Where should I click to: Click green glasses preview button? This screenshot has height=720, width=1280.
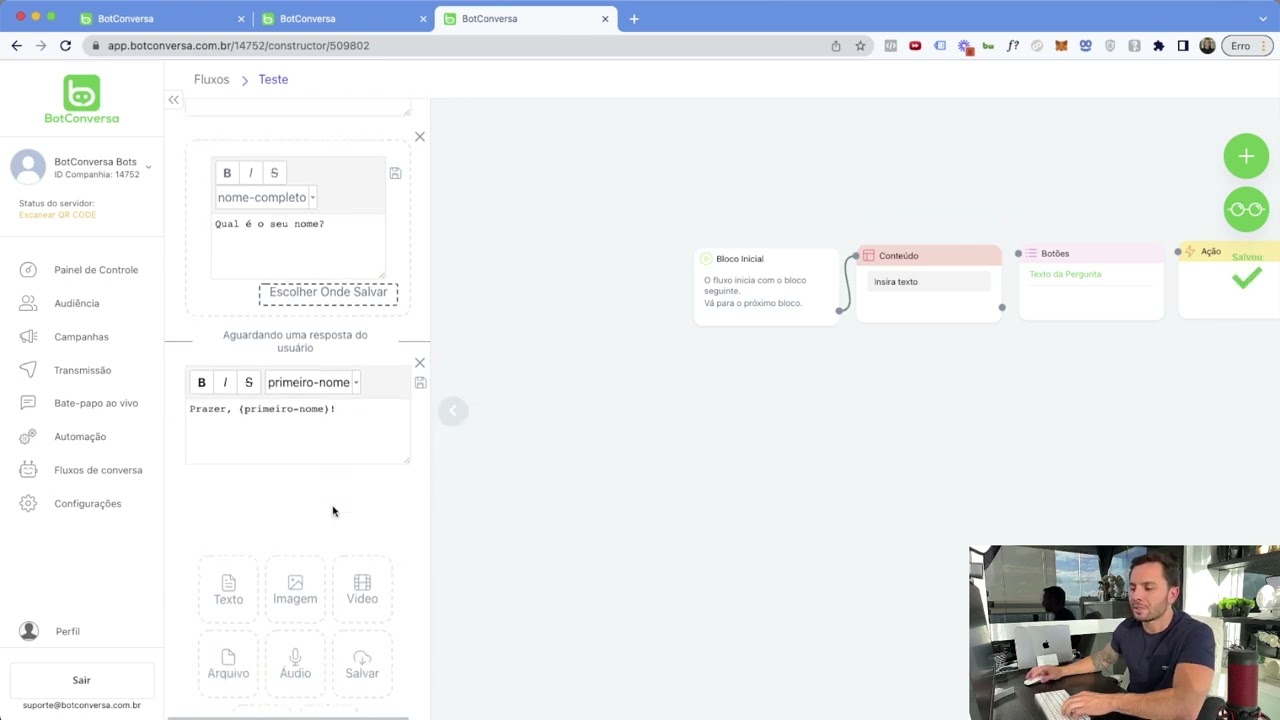(x=1246, y=209)
